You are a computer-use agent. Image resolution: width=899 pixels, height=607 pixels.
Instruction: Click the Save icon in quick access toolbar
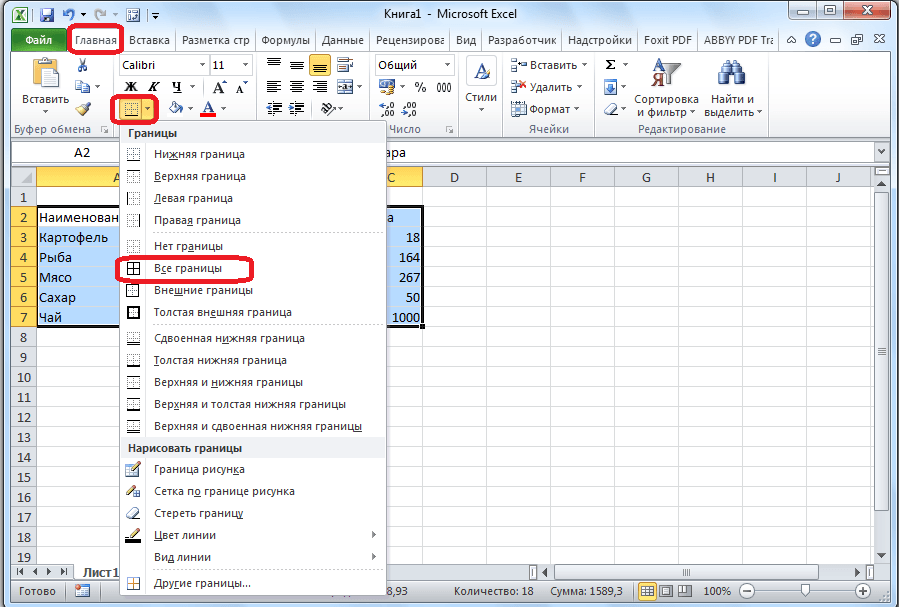coord(47,15)
